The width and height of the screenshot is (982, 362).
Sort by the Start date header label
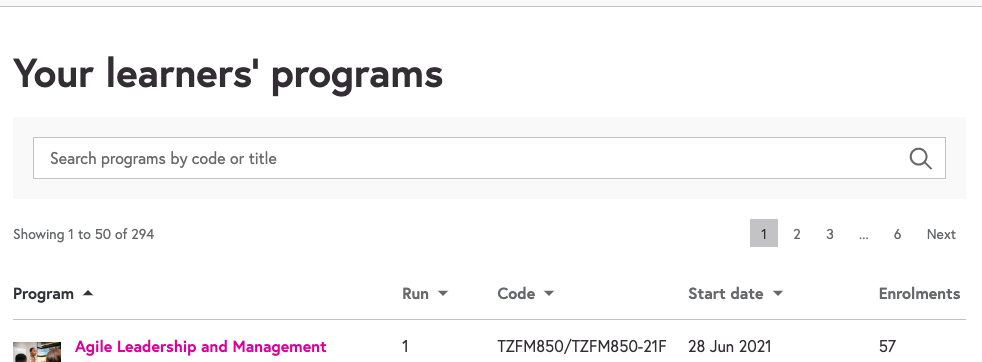point(725,294)
